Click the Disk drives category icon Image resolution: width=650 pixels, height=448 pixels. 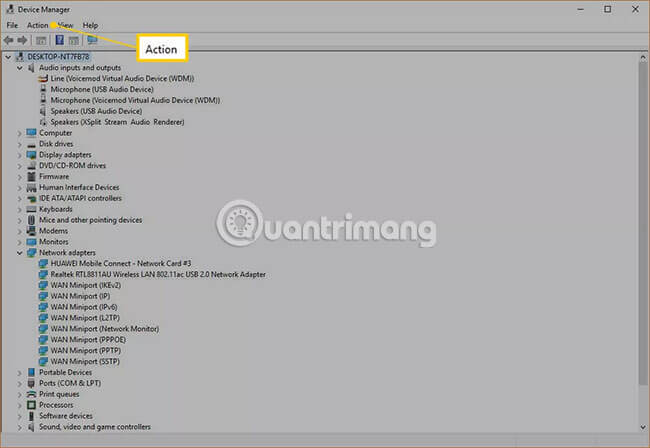point(31,144)
